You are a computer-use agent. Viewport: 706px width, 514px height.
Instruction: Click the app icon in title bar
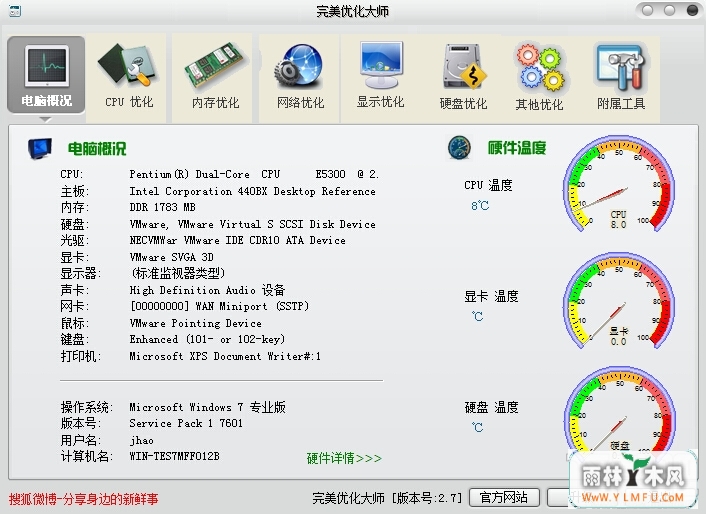click(14, 11)
